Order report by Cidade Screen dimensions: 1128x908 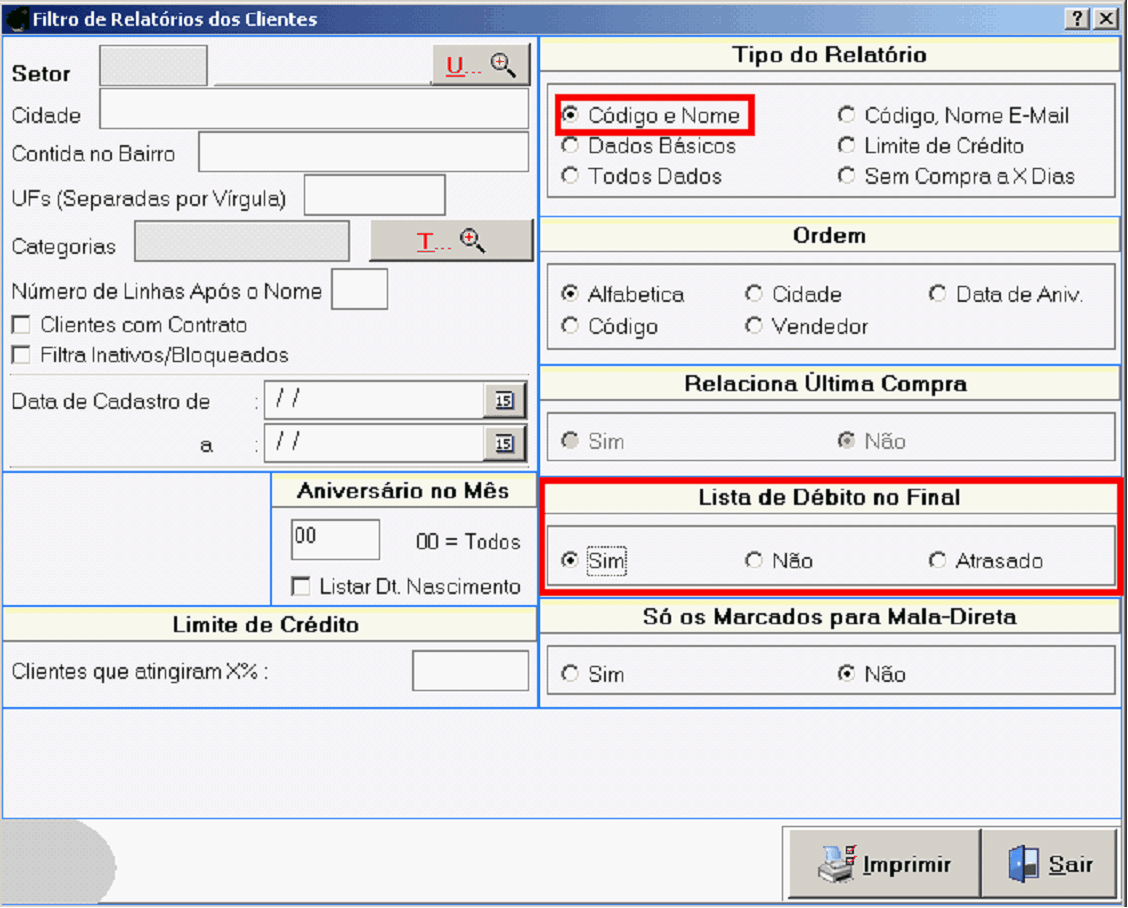(x=754, y=294)
